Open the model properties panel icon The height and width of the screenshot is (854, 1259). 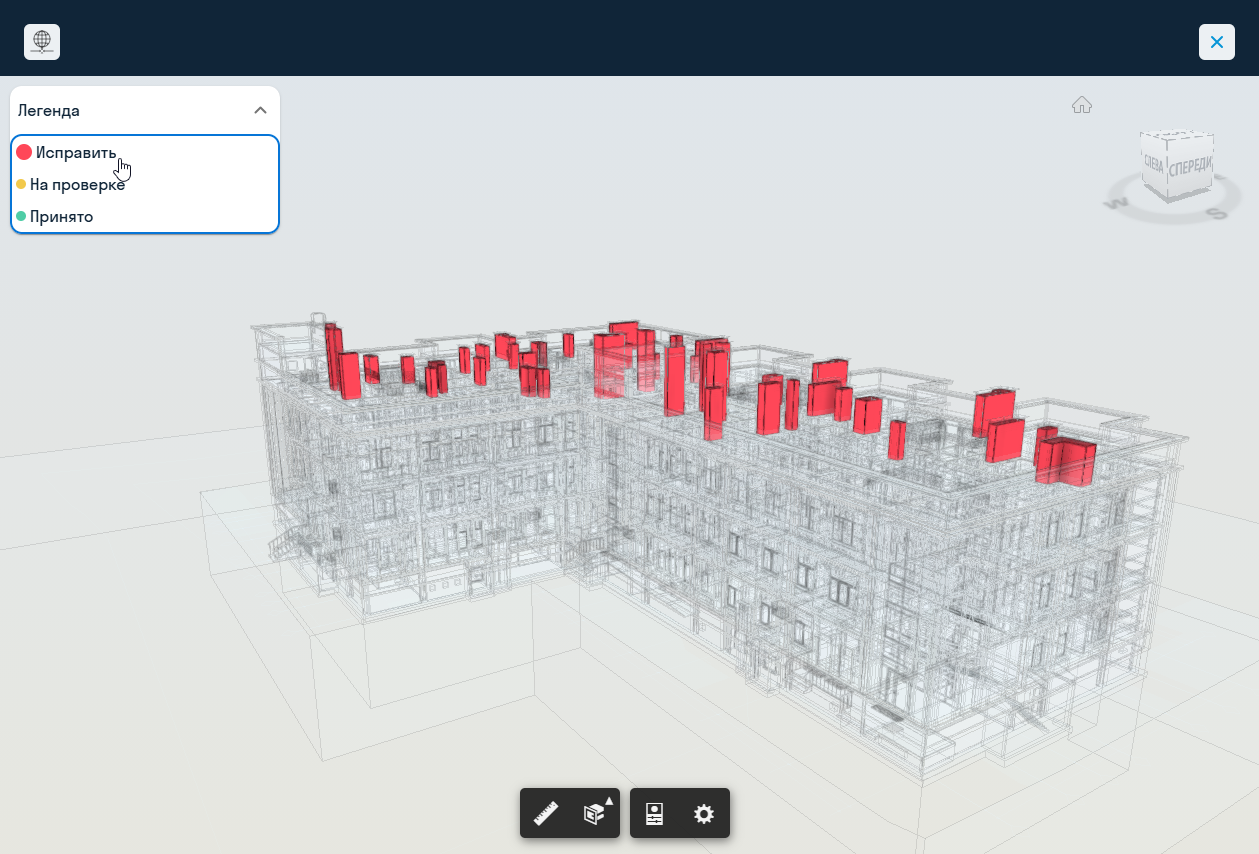655,814
